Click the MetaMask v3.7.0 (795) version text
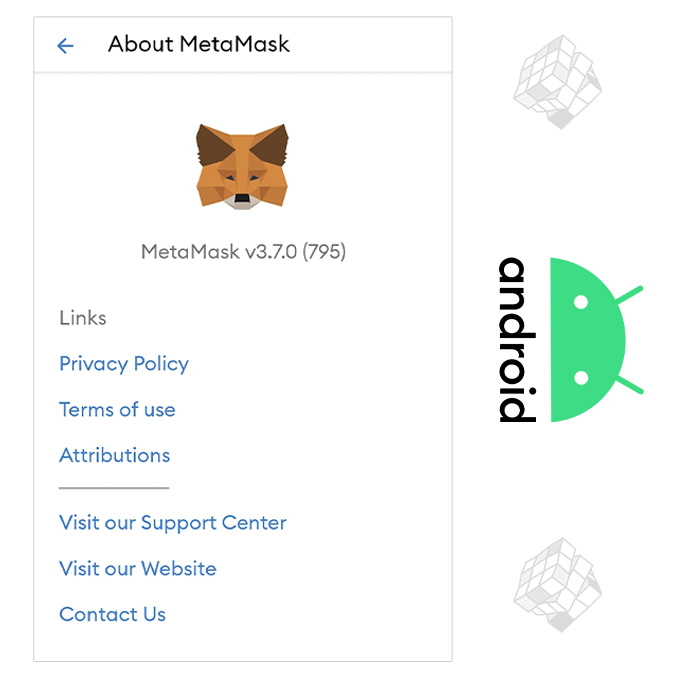This screenshot has height=680, width=680. 243,252
